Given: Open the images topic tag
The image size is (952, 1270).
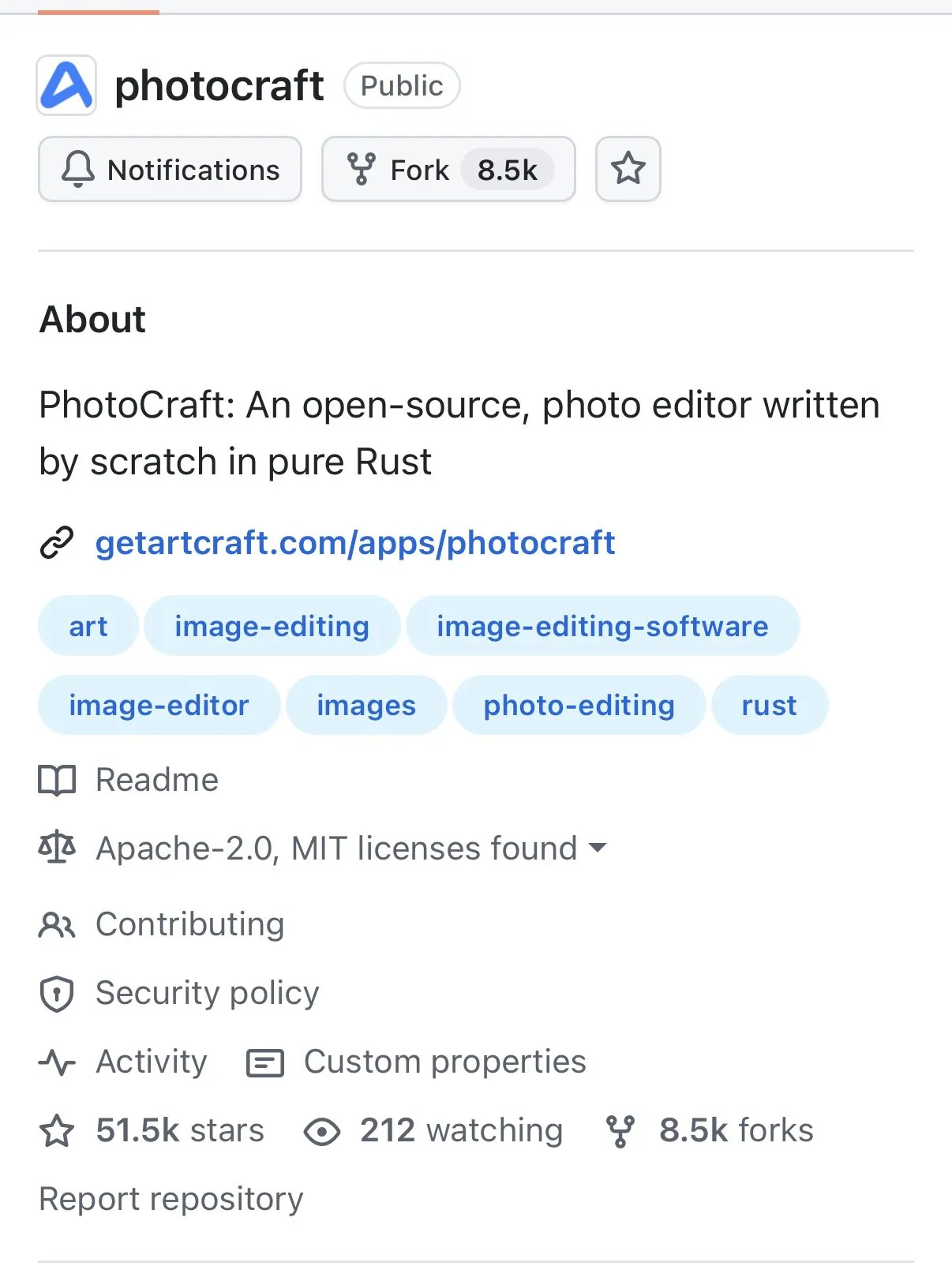Looking at the screenshot, I should pos(366,705).
